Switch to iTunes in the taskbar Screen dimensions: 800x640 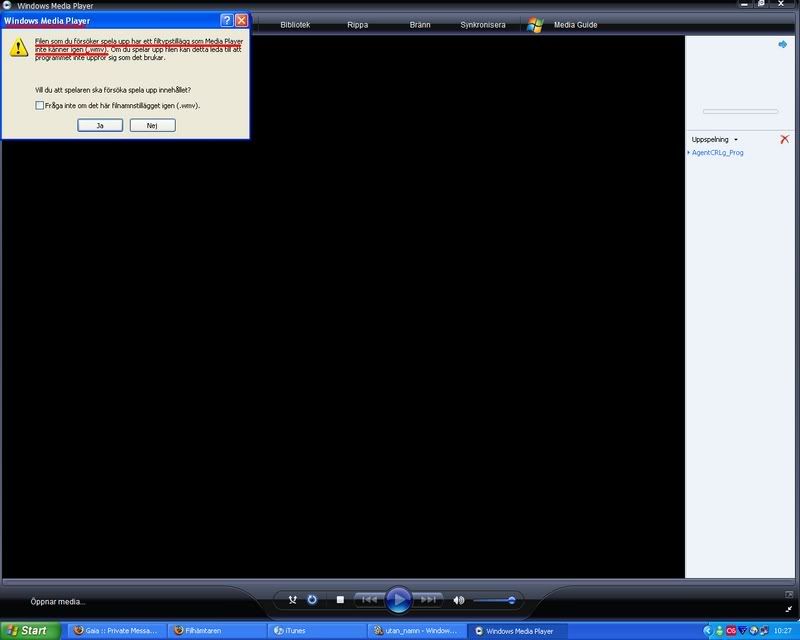[x=317, y=631]
